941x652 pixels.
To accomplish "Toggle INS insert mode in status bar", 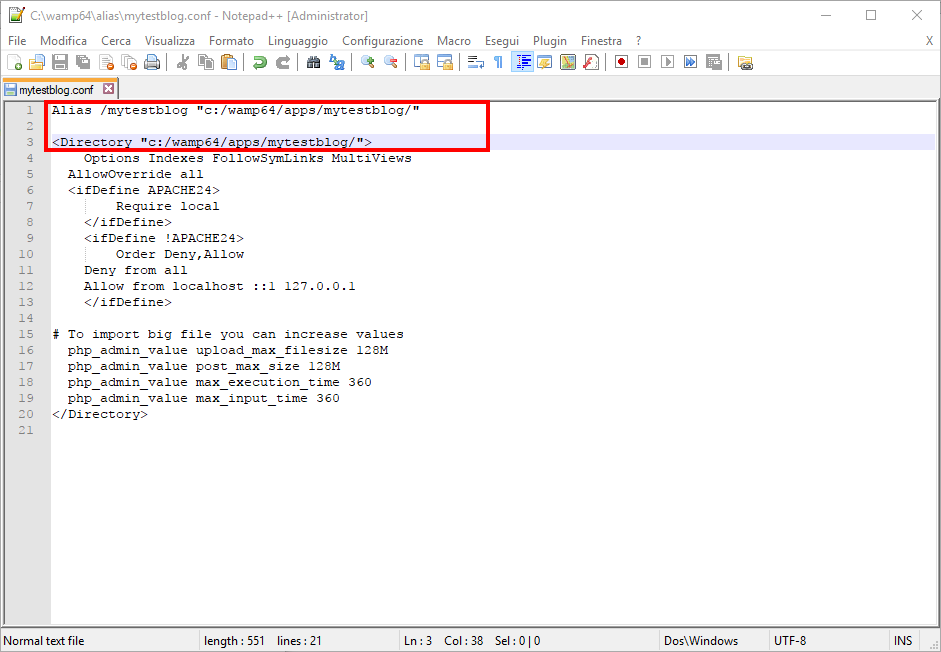I will coord(903,641).
